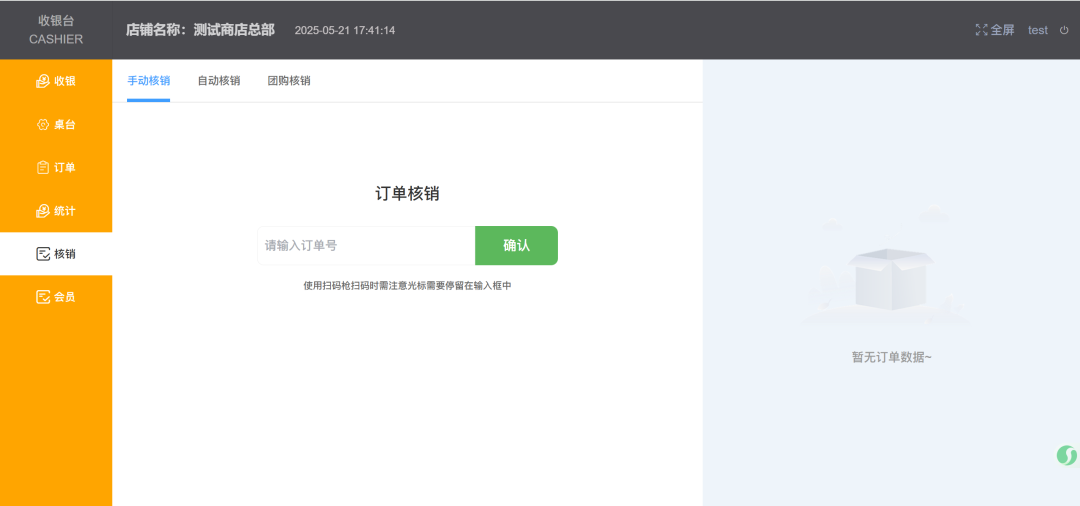This screenshot has height=506, width=1080.
Task: Enter 全屏 fullscreen mode
Action: tap(995, 30)
